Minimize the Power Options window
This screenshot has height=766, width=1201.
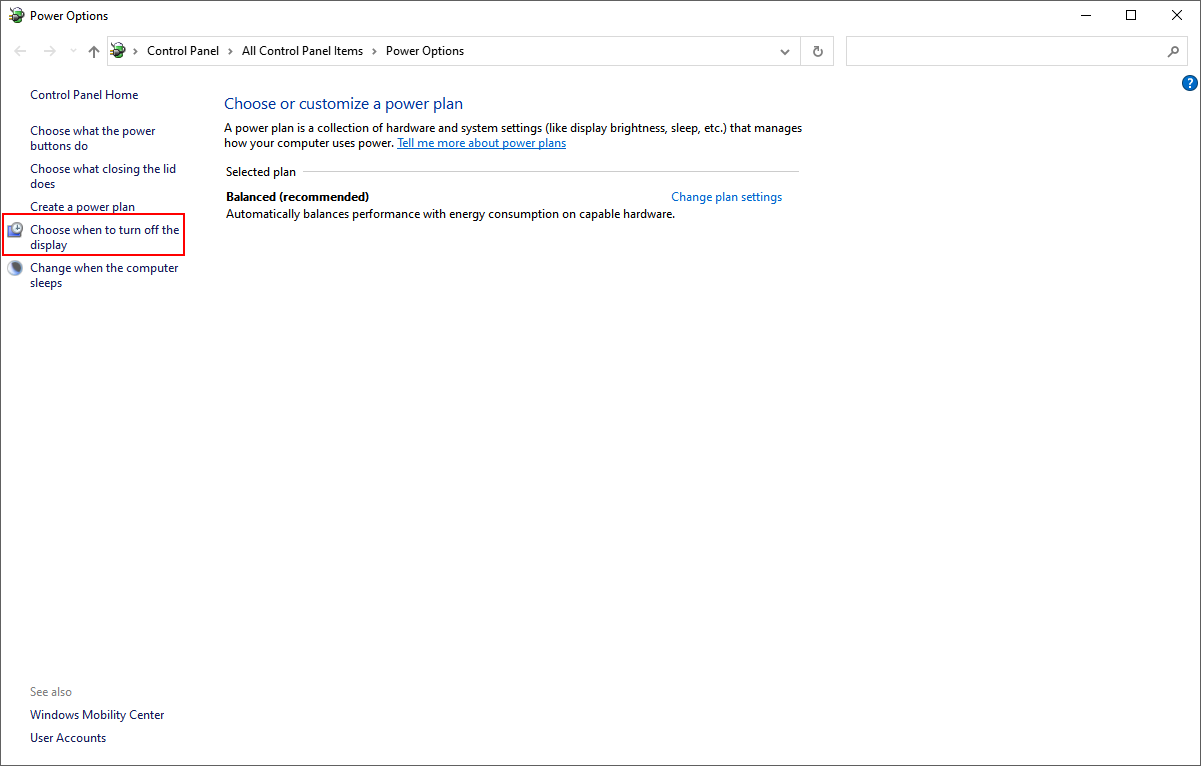pyautogui.click(x=1086, y=15)
